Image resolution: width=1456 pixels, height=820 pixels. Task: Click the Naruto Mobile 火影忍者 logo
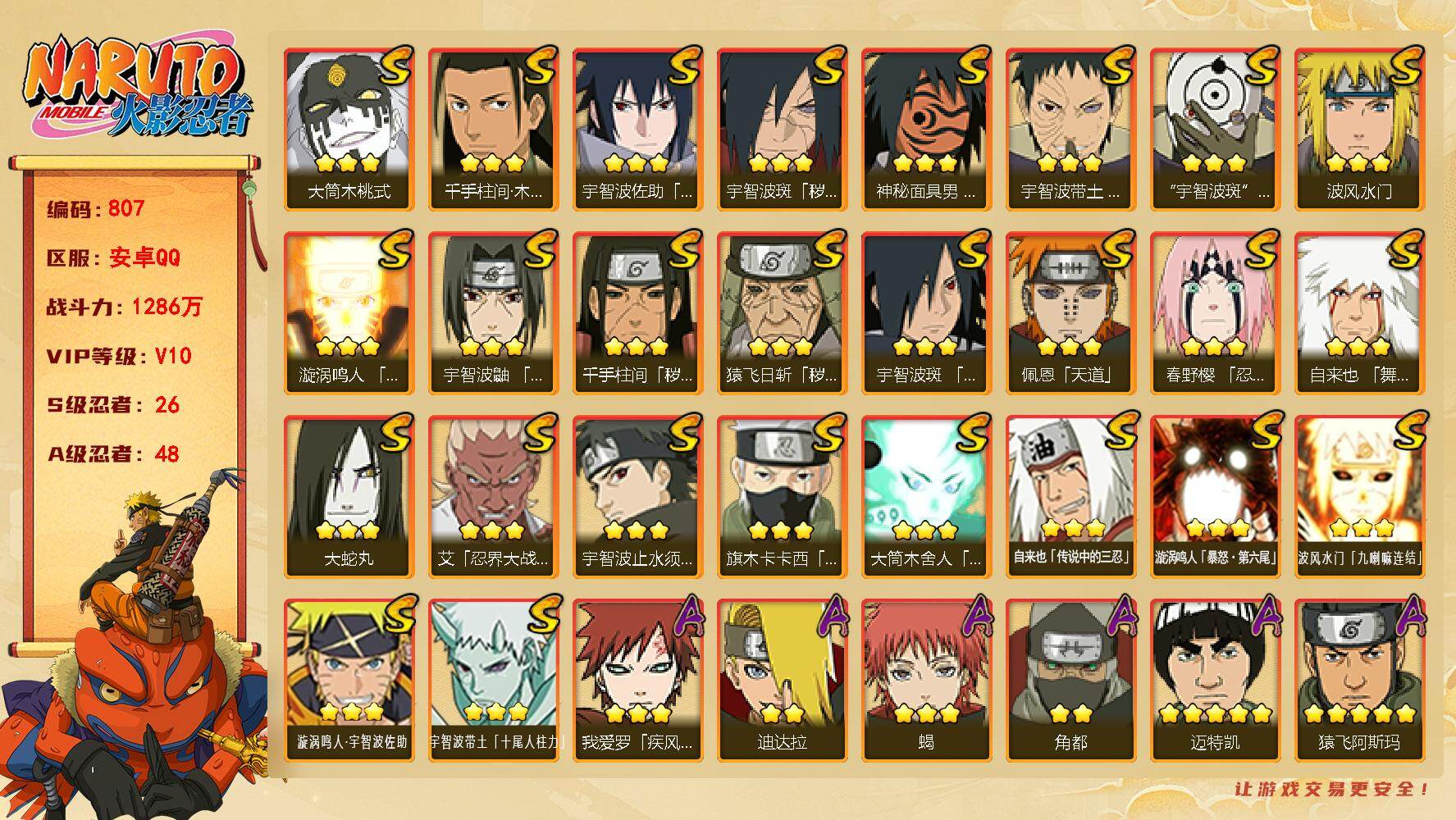tap(138, 89)
